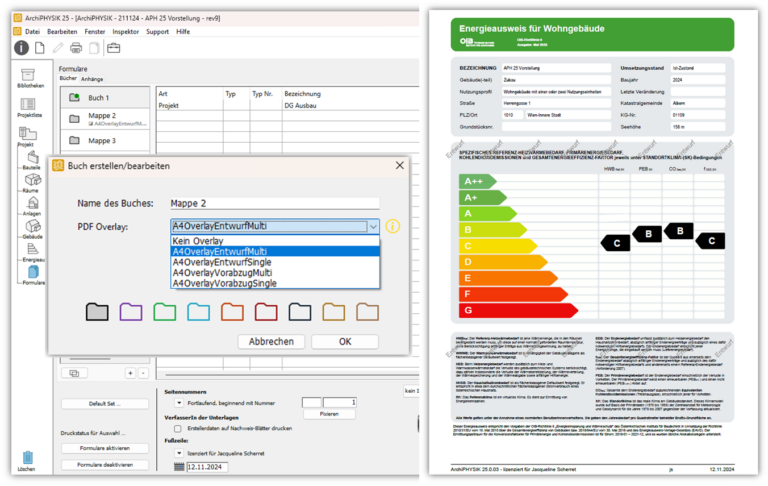Click the new document icon in the toolbar

tap(40, 48)
